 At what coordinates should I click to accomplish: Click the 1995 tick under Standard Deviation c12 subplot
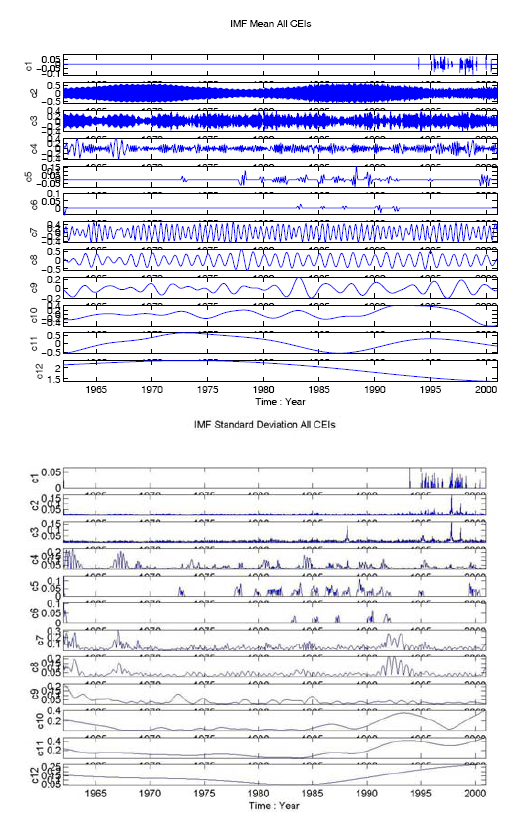click(x=421, y=793)
